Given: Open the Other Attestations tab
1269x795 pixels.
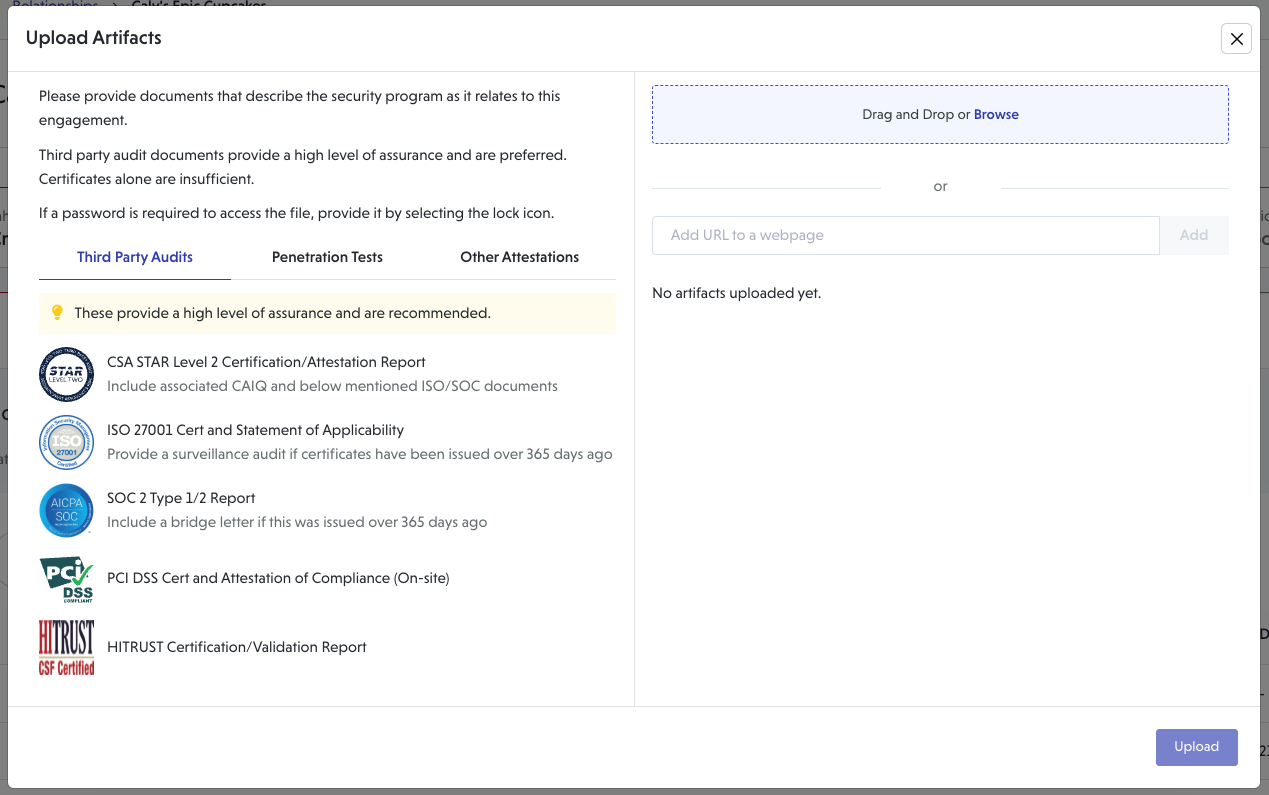Looking at the screenshot, I should click(x=520, y=257).
